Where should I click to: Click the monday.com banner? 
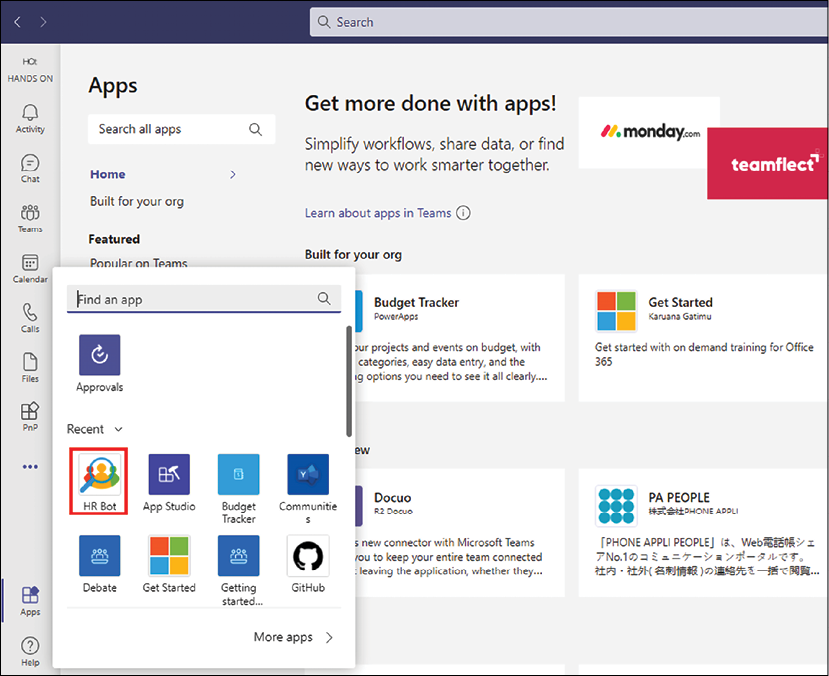point(649,132)
